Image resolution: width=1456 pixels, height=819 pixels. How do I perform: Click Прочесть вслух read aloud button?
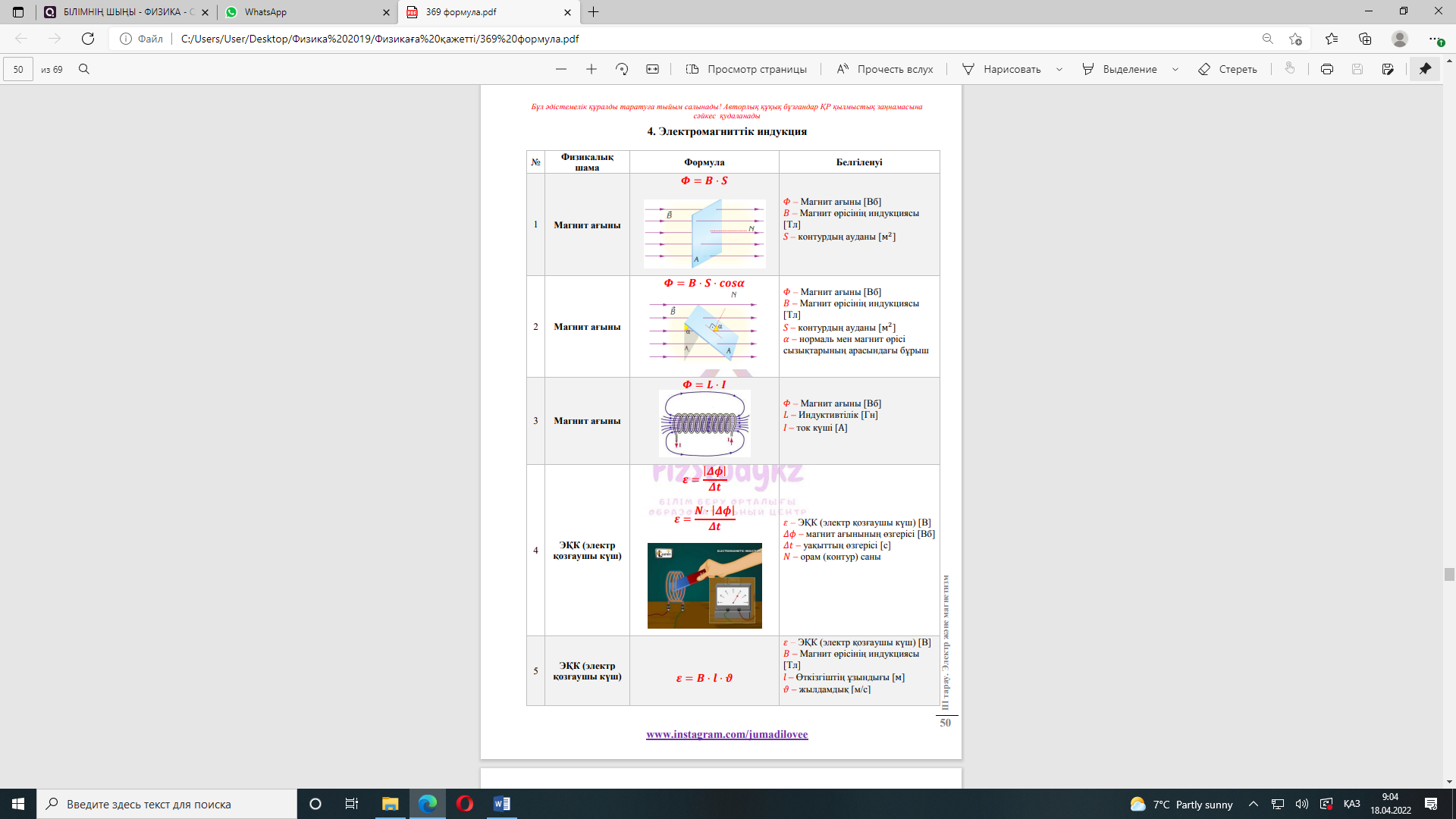pos(884,69)
